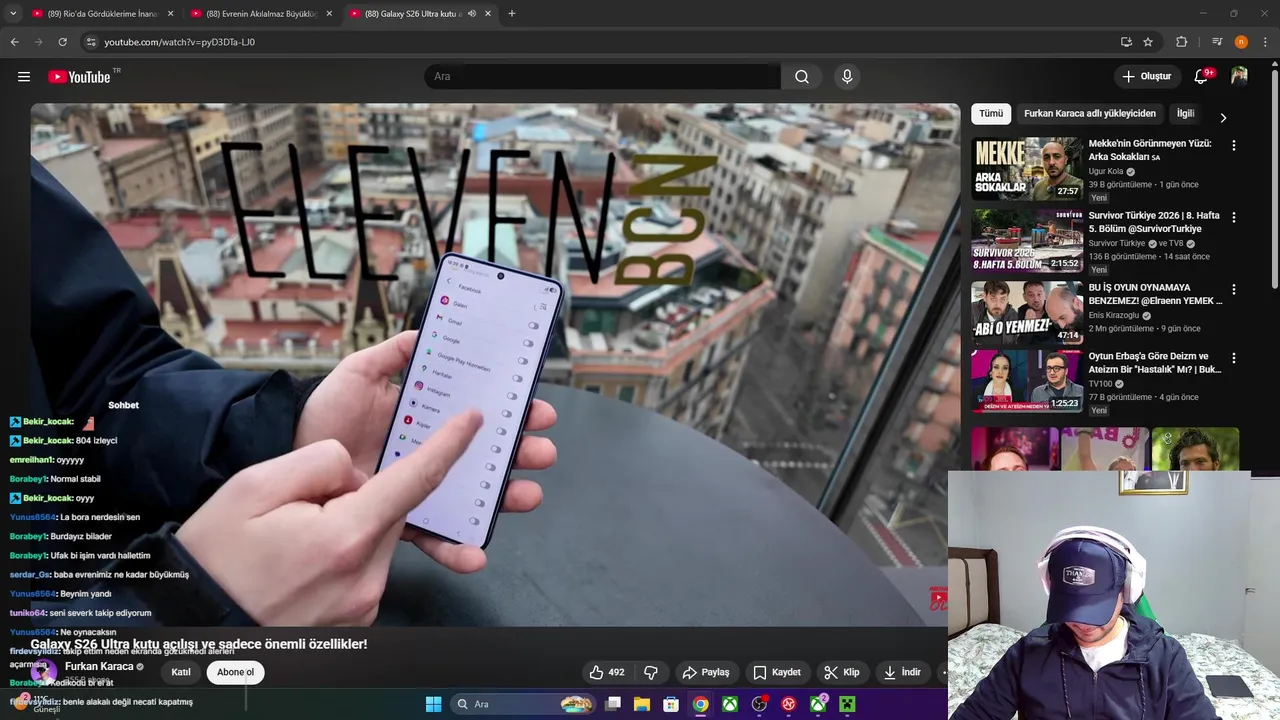Screen dimensions: 1280x720
Task: Switch to Rio'da Gördüklerime tab
Action: click(102, 14)
